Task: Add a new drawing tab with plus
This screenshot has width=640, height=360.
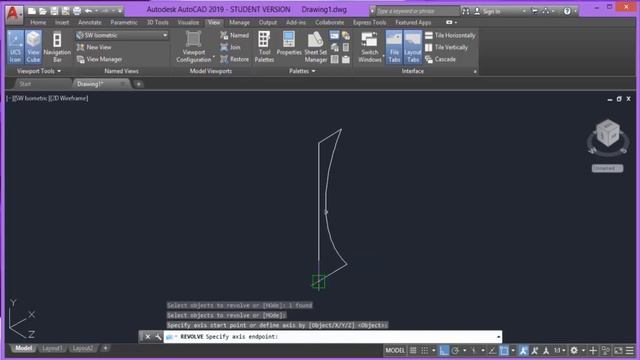Action: pyautogui.click(x=139, y=84)
